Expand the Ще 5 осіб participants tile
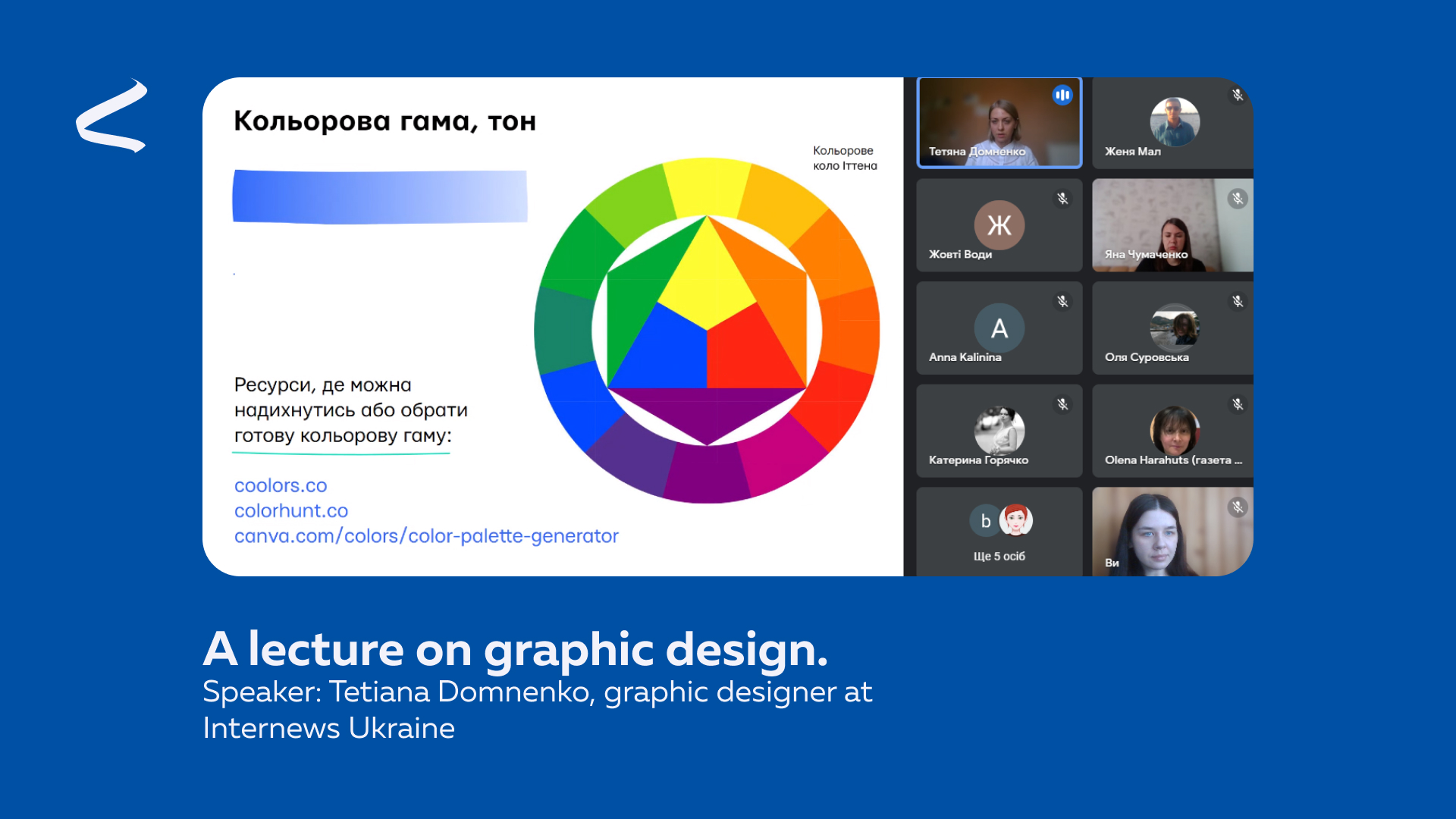The image size is (1456, 819). coord(999,532)
